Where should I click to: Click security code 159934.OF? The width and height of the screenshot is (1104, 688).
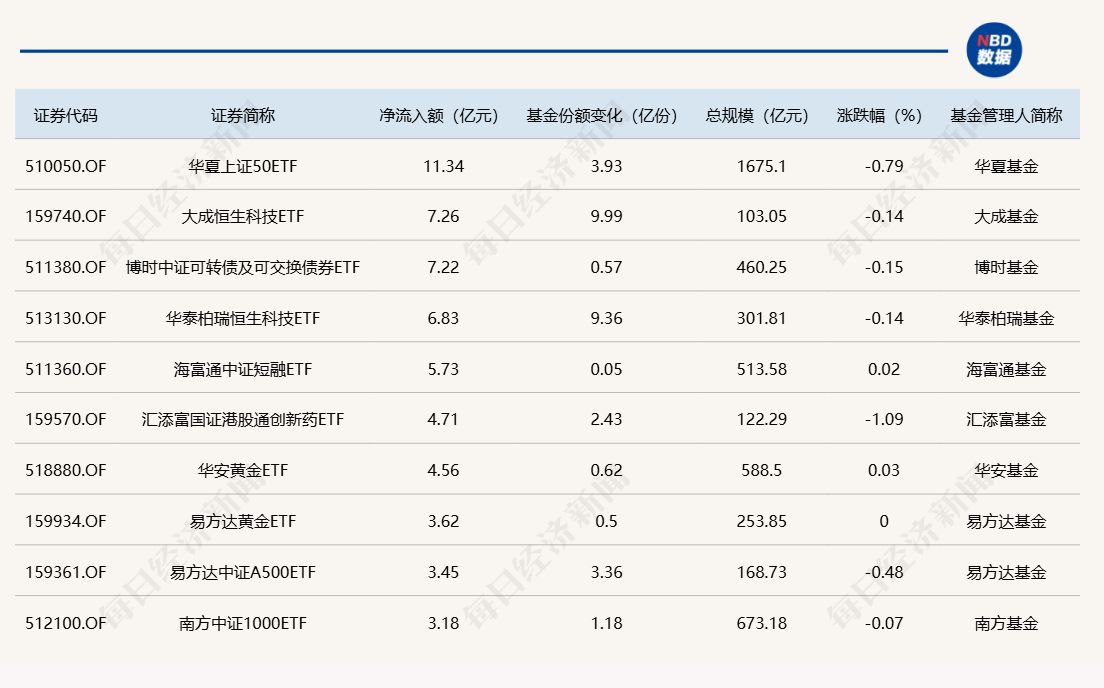[x=65, y=521]
